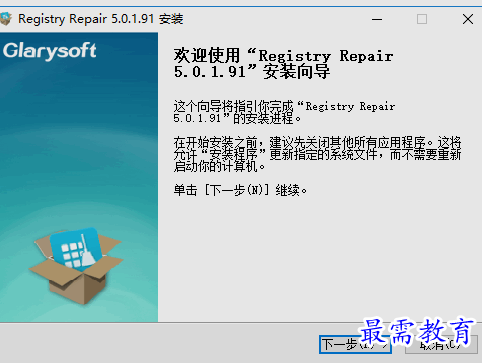Image resolution: width=482 pixels, height=363 pixels.
Task: Click the installer icon in the title bar
Action: click(5, 19)
